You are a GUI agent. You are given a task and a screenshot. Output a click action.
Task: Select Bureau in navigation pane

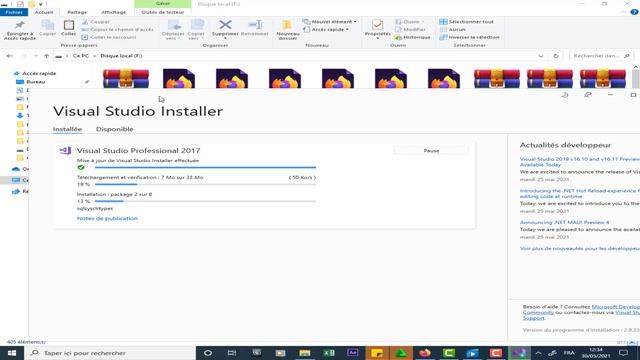(x=36, y=82)
